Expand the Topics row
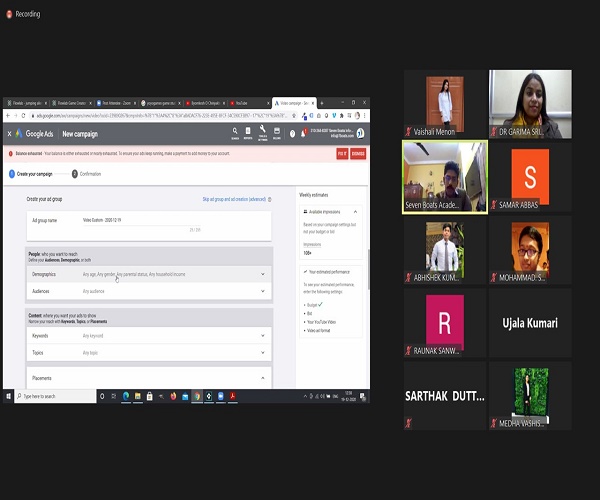This screenshot has width=600, height=500. click(x=149, y=352)
